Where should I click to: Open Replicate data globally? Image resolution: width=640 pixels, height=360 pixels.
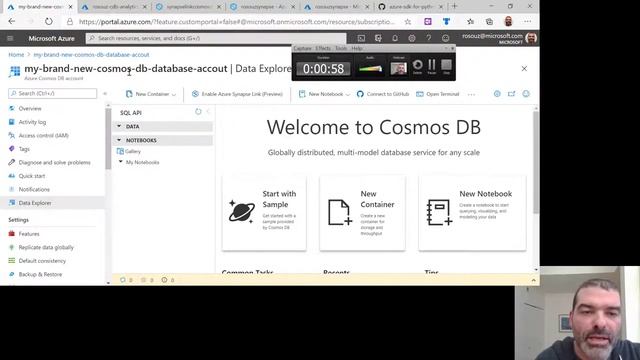point(46,247)
